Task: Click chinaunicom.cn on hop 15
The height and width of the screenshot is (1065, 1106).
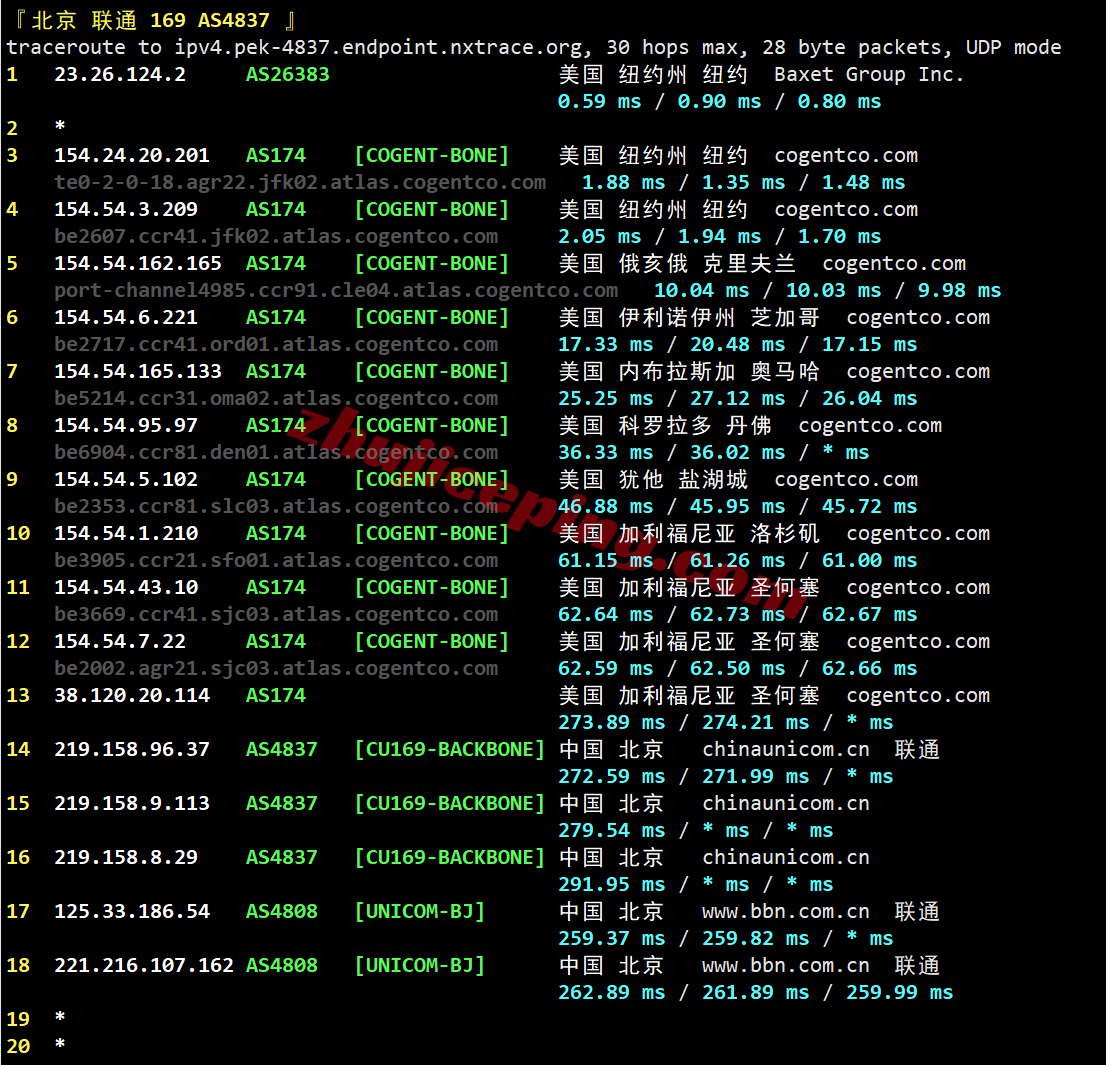Action: [786, 803]
